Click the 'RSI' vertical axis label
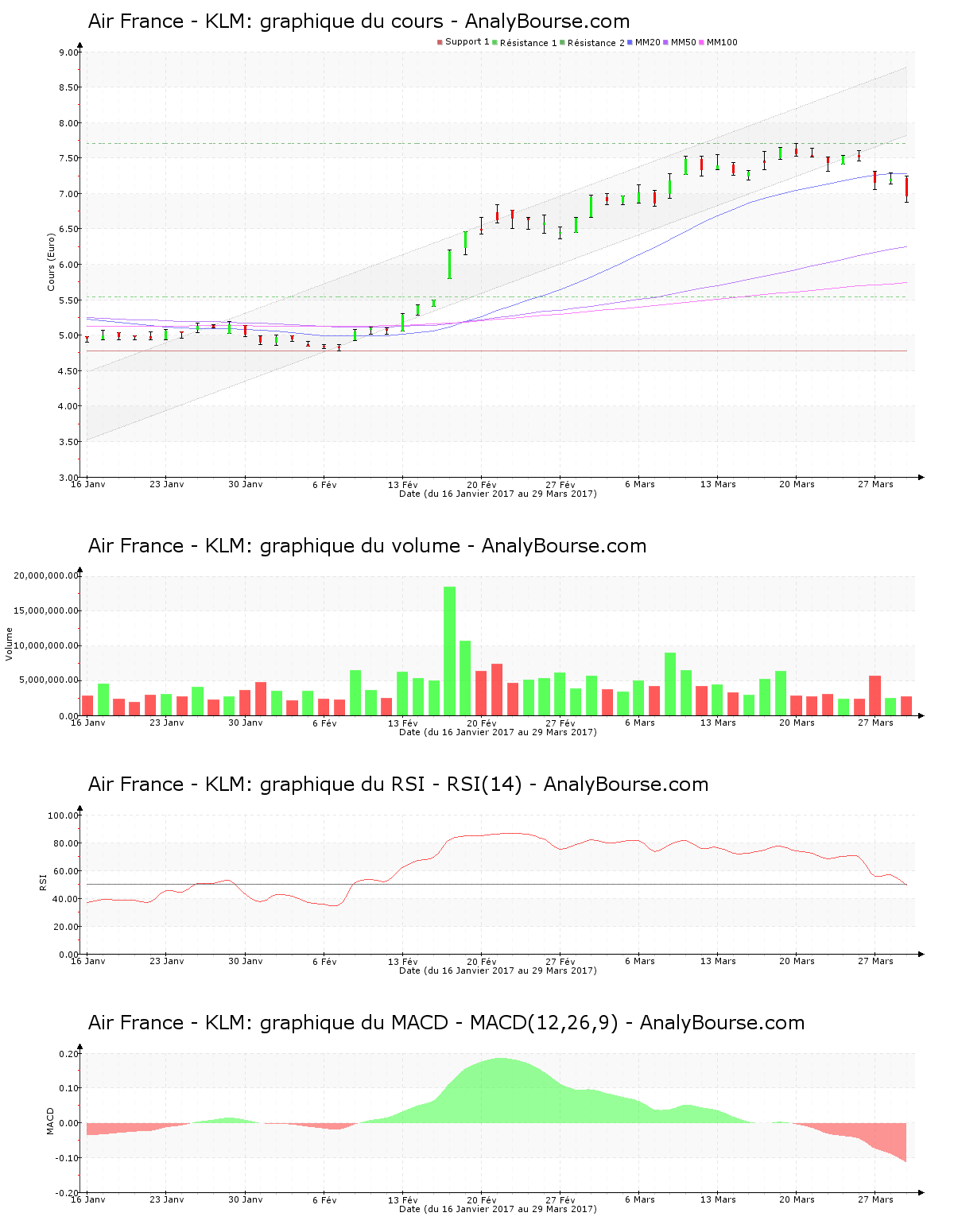 pyautogui.click(x=43, y=881)
